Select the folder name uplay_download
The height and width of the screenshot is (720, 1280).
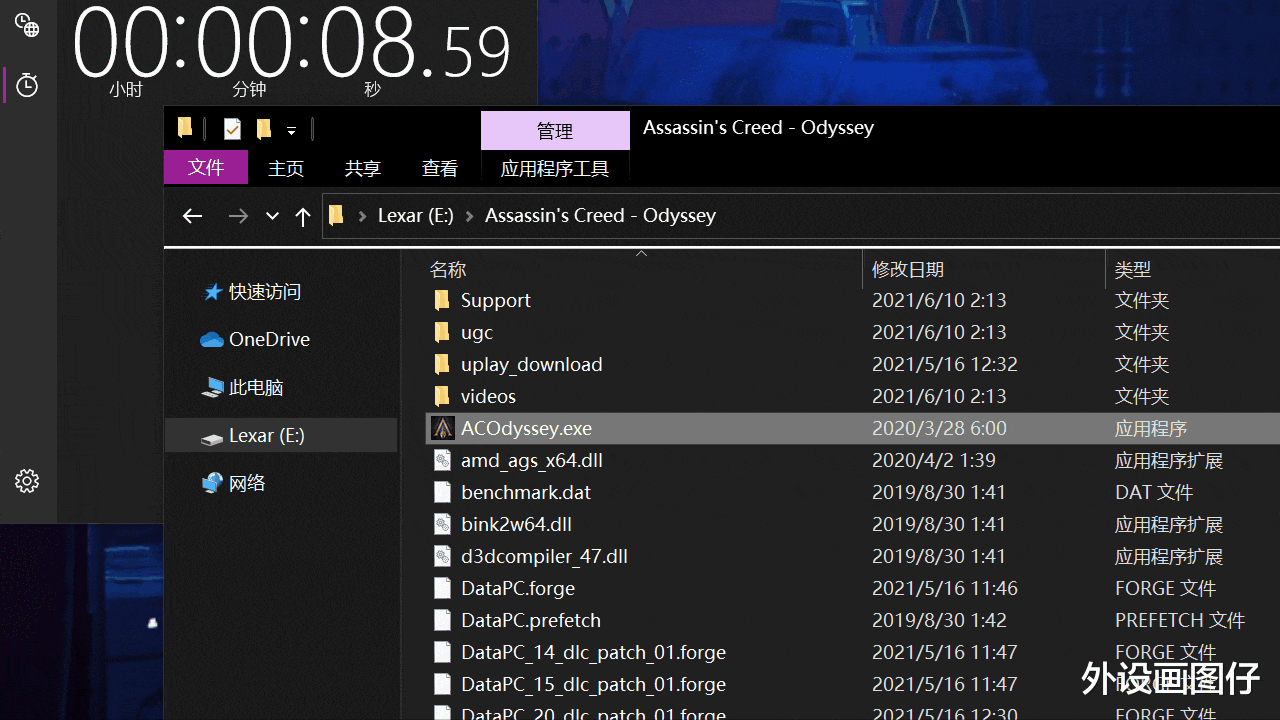click(x=531, y=364)
